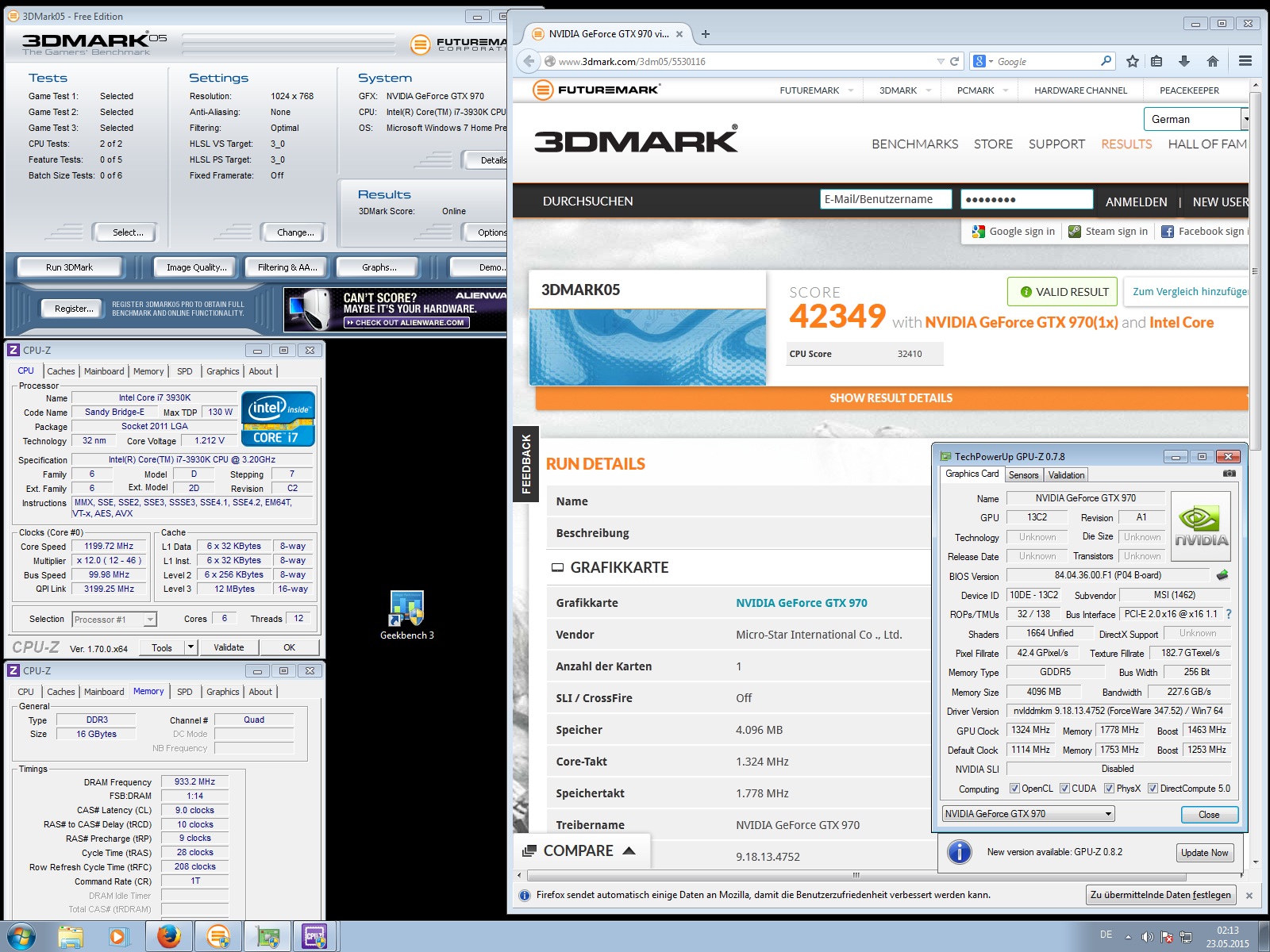Click Run 3DMark button

(x=69, y=267)
